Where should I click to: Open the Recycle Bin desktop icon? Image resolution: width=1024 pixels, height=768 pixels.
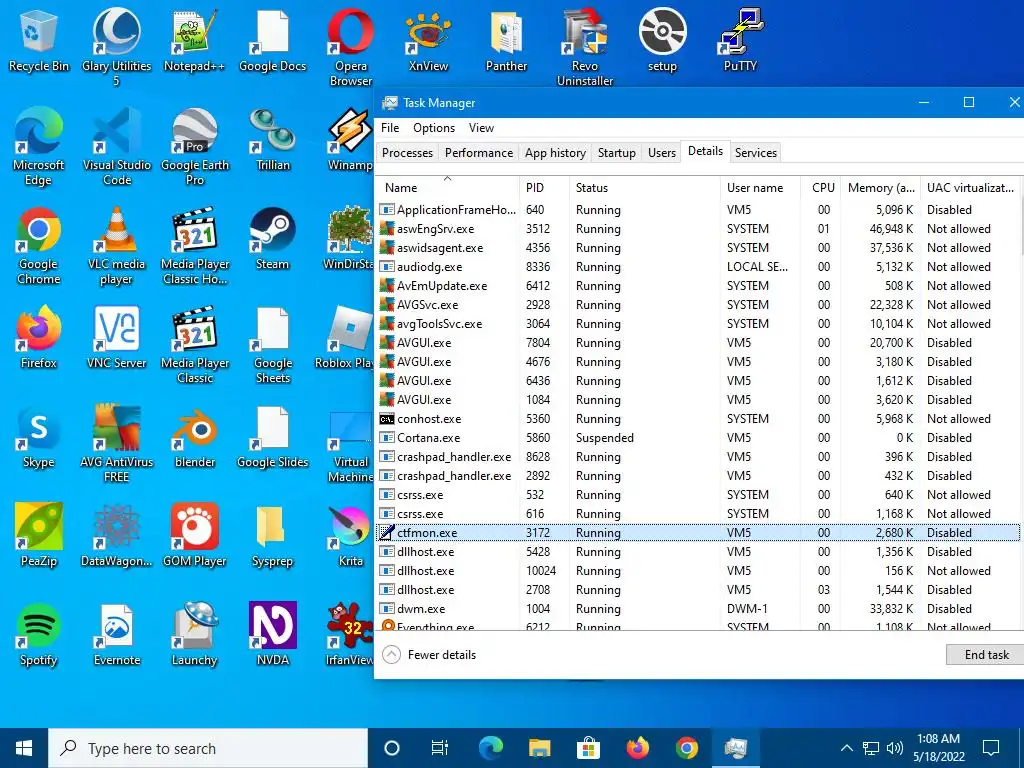coord(39,40)
